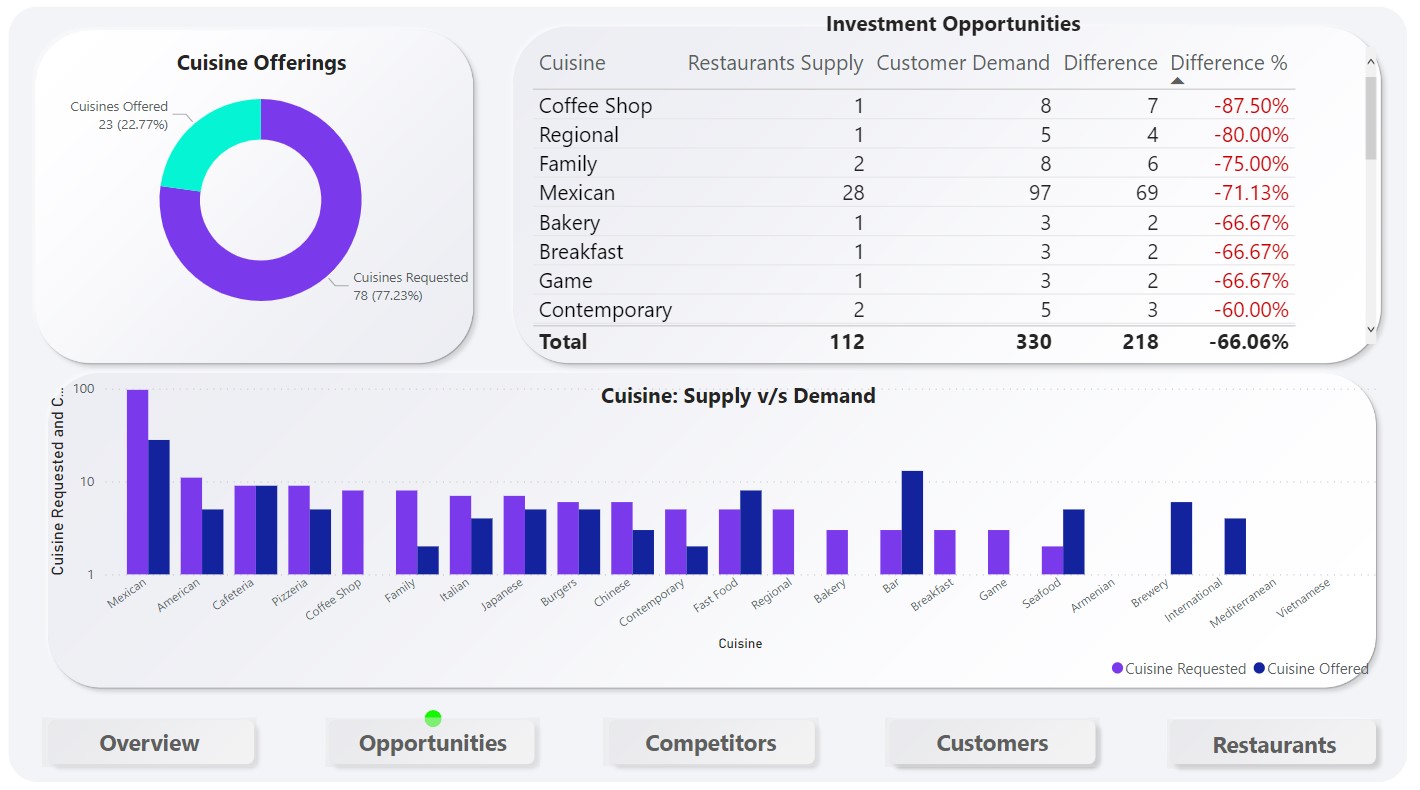
Task: Navigate to the Restaurants page
Action: [1272, 745]
